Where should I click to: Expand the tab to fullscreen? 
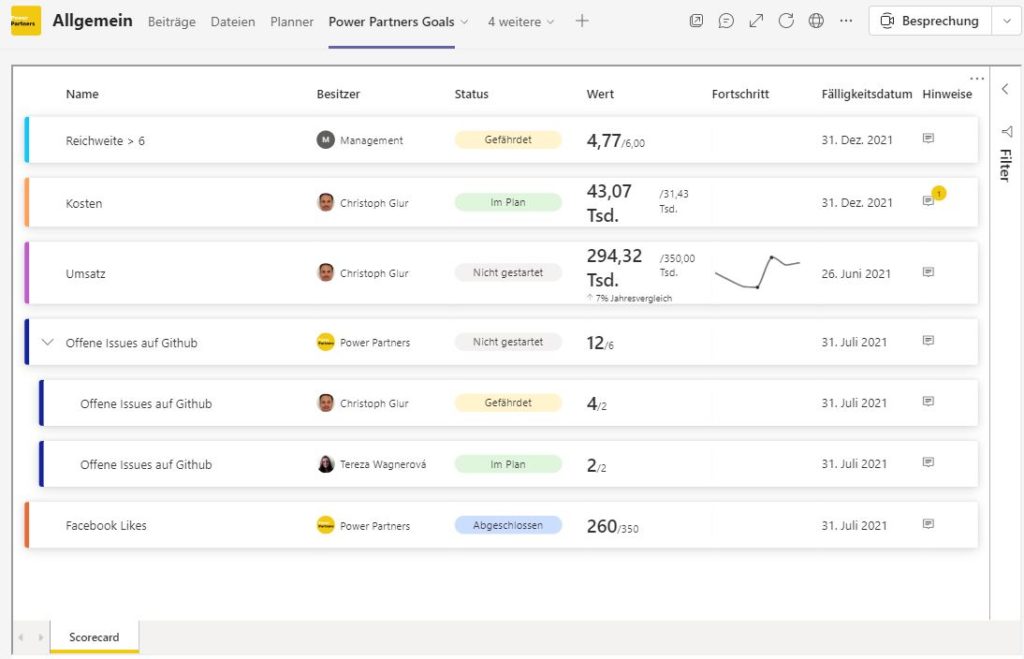(x=756, y=20)
